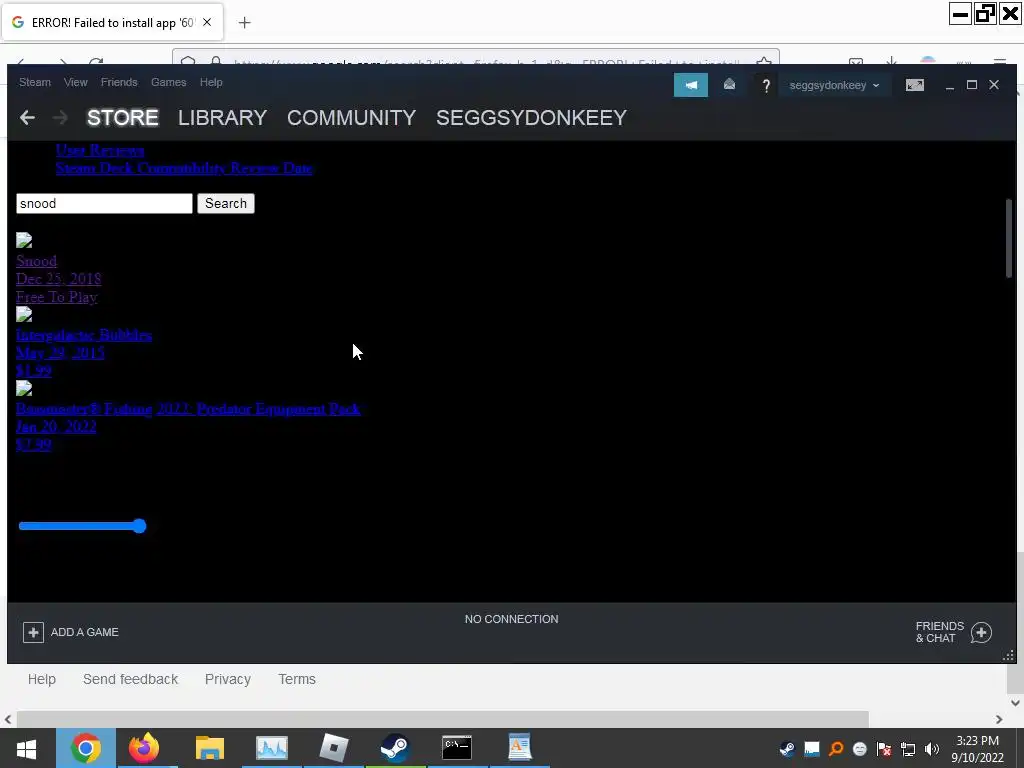Viewport: 1024px width, 768px height.
Task: Open the Help menu in Steam
Action: tap(211, 82)
